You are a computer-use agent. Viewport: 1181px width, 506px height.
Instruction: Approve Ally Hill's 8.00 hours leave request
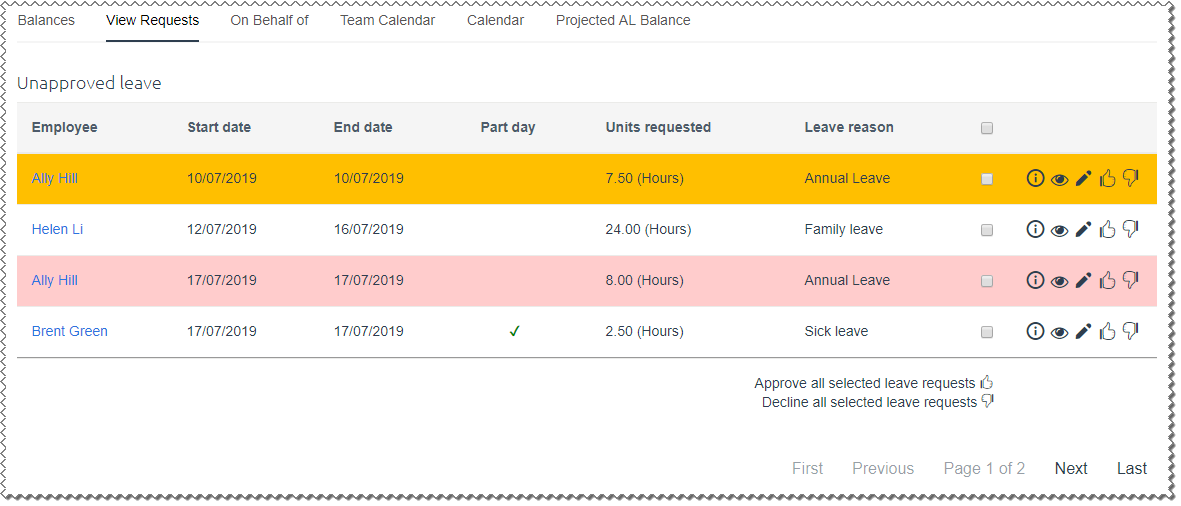[x=1107, y=280]
